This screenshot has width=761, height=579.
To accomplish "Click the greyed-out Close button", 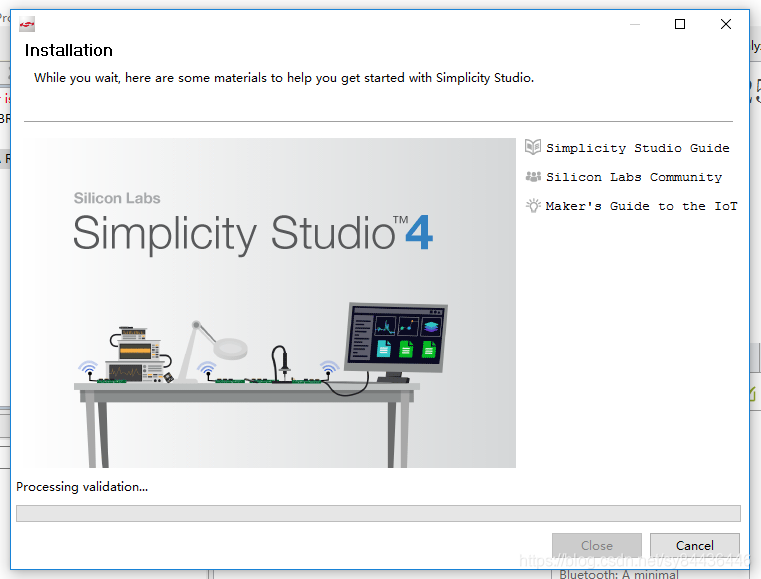I will (x=596, y=546).
